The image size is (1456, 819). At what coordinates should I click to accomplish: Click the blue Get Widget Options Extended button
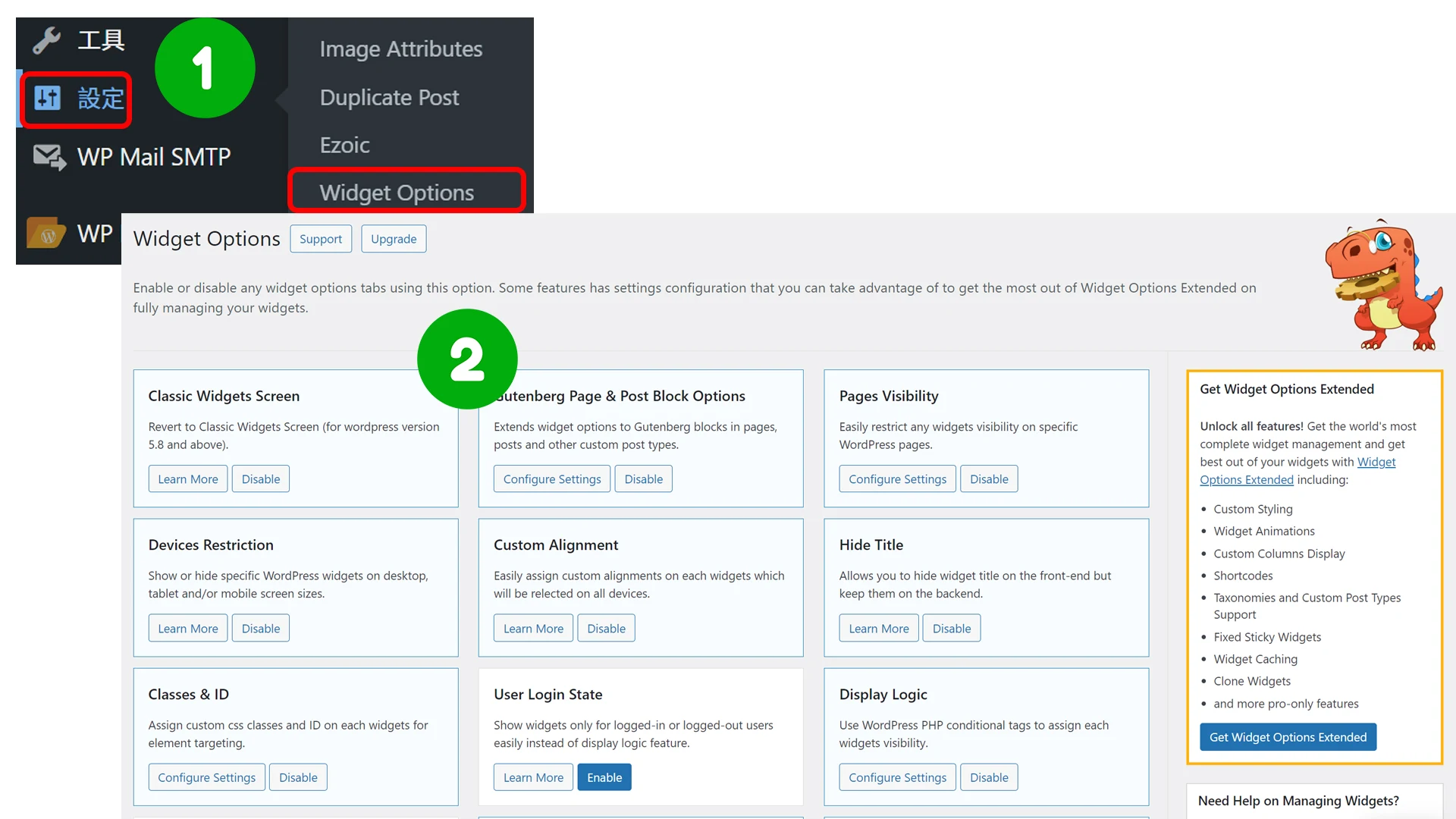1288,737
